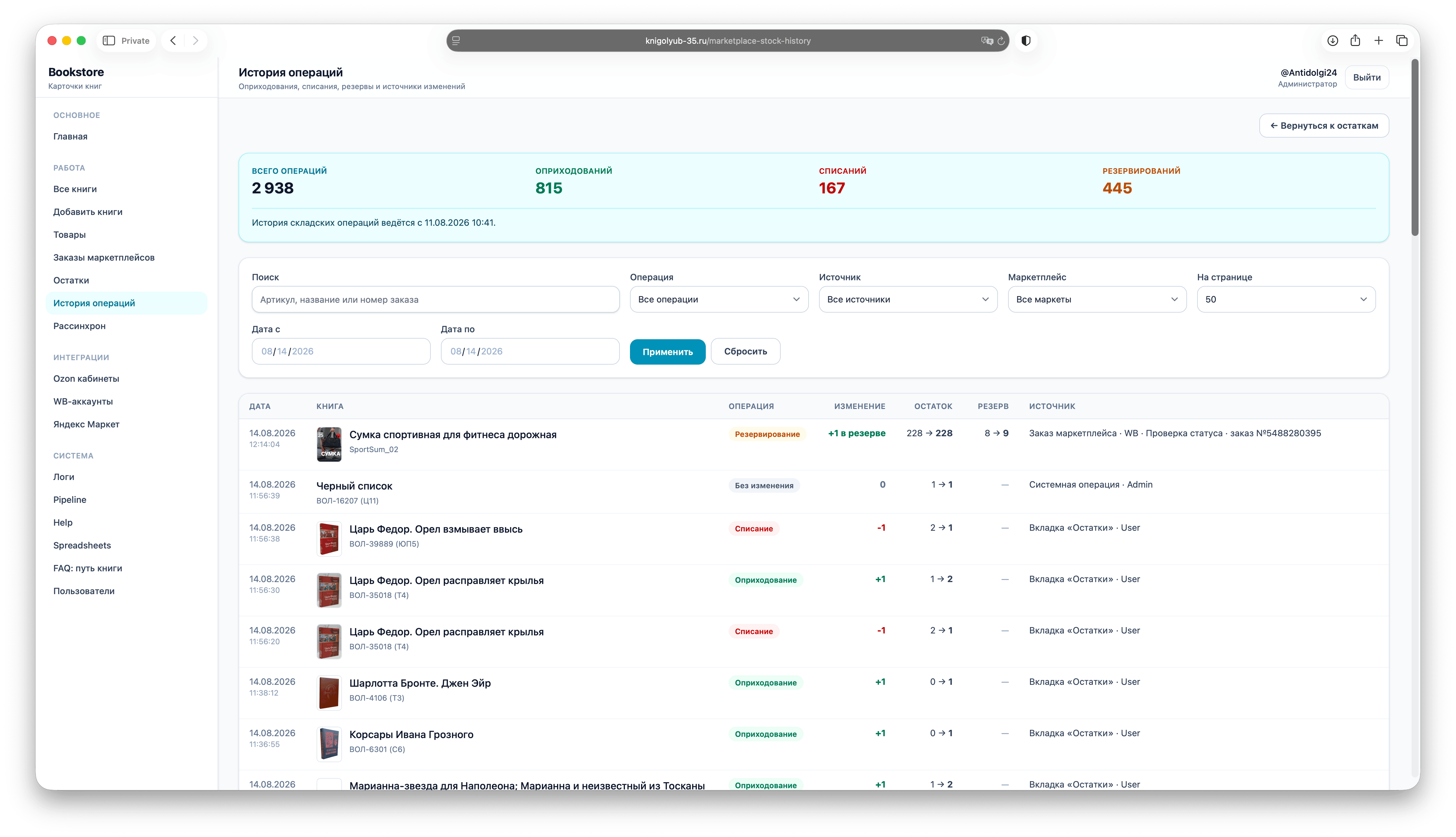1456x837 pixels.
Task: Open the sports bag cover thumbnail
Action: pos(329,444)
